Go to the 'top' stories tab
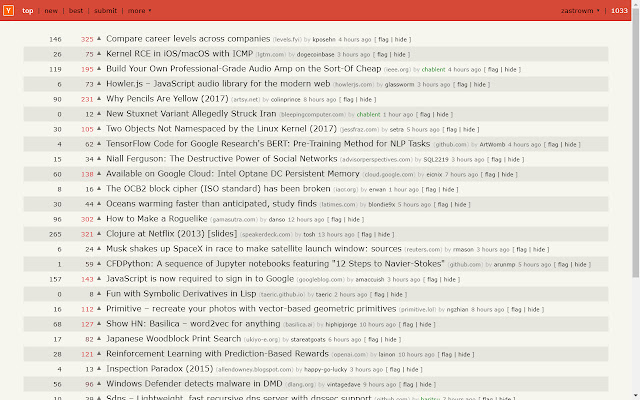640x400 pixels. tap(27, 11)
